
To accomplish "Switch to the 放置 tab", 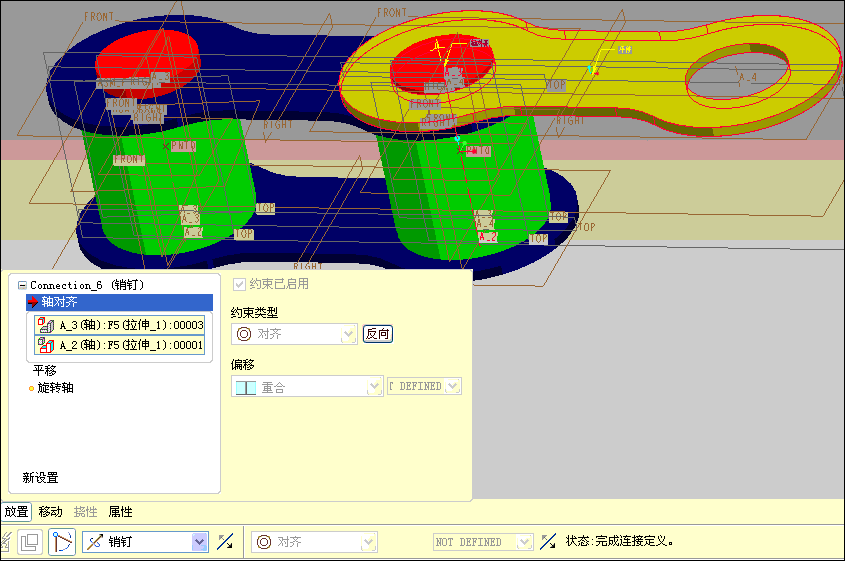I will [x=16, y=511].
